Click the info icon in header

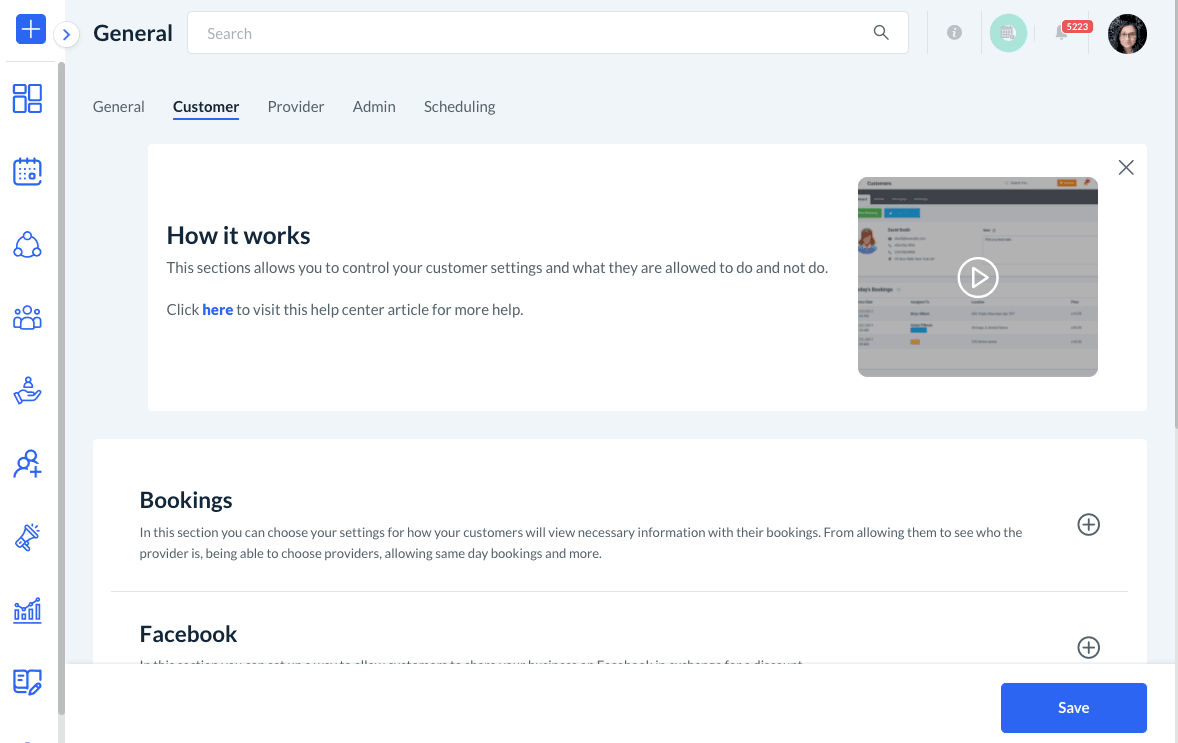[954, 33]
